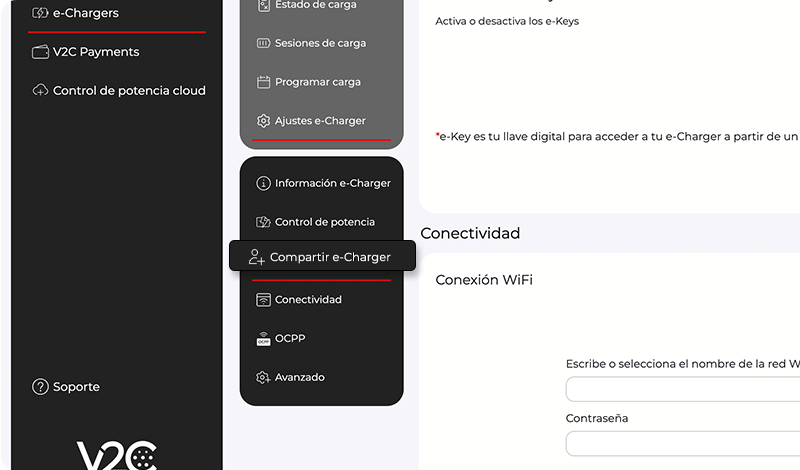The width and height of the screenshot is (800, 470).
Task: Go to the Soporte page
Action: 76,387
